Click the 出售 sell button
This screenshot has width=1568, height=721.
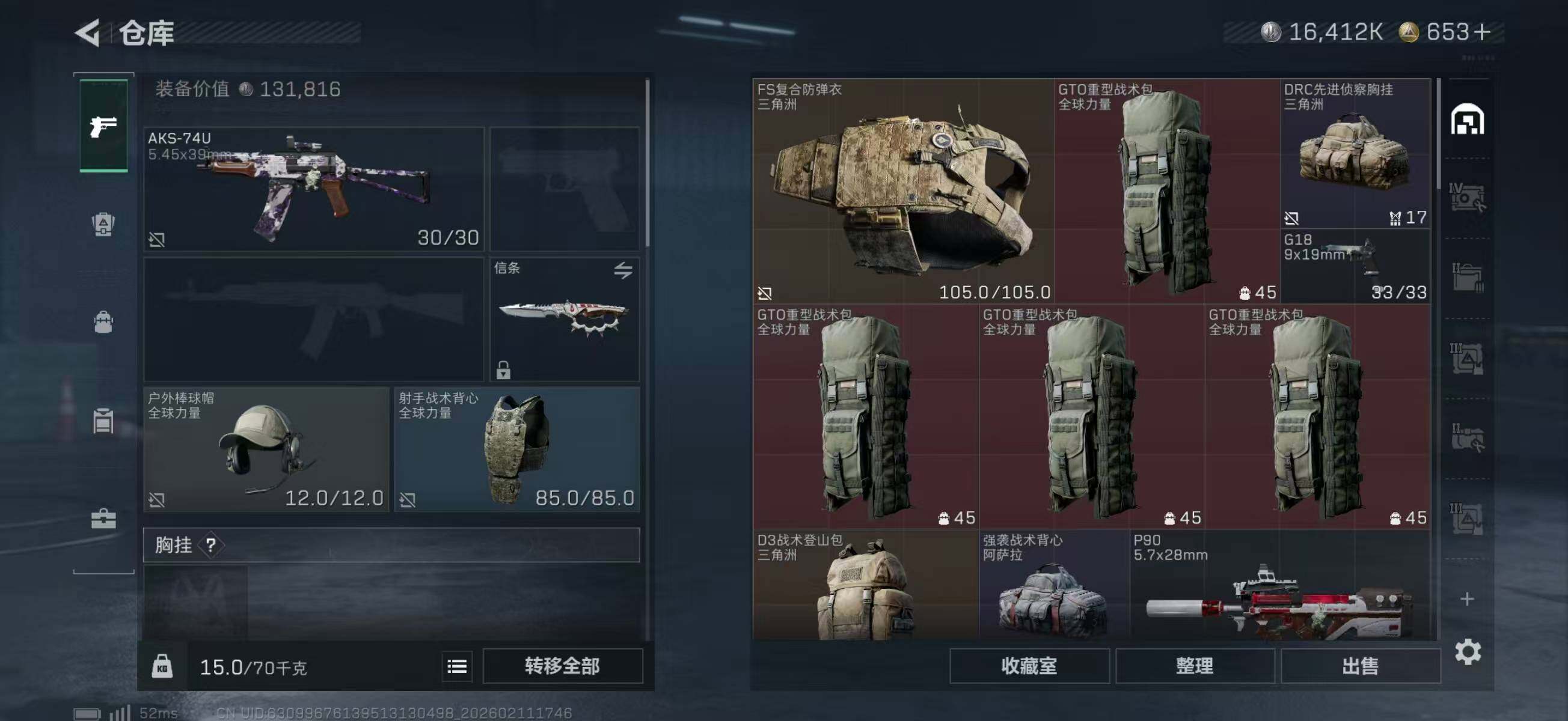point(1361,666)
